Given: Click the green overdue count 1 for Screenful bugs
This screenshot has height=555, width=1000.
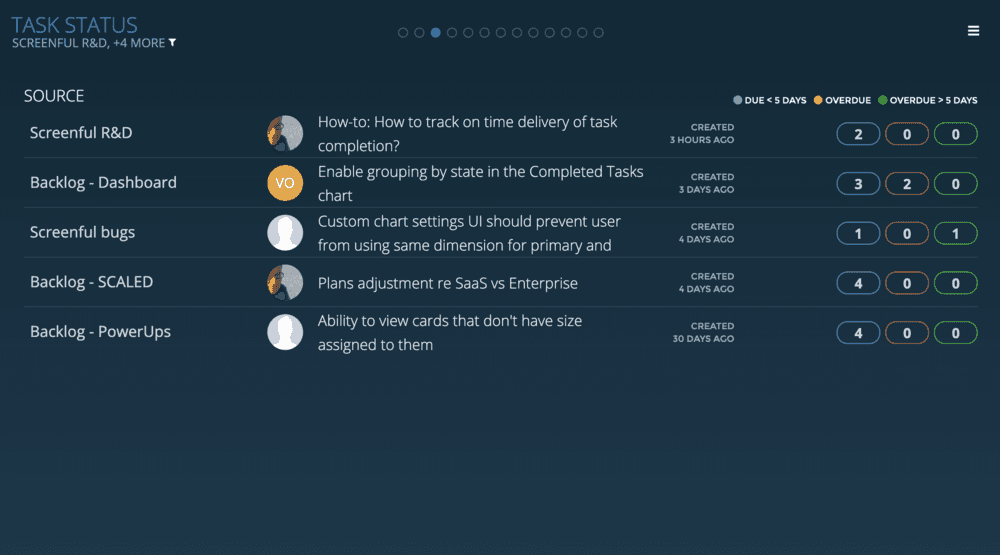Looking at the screenshot, I should click(955, 233).
